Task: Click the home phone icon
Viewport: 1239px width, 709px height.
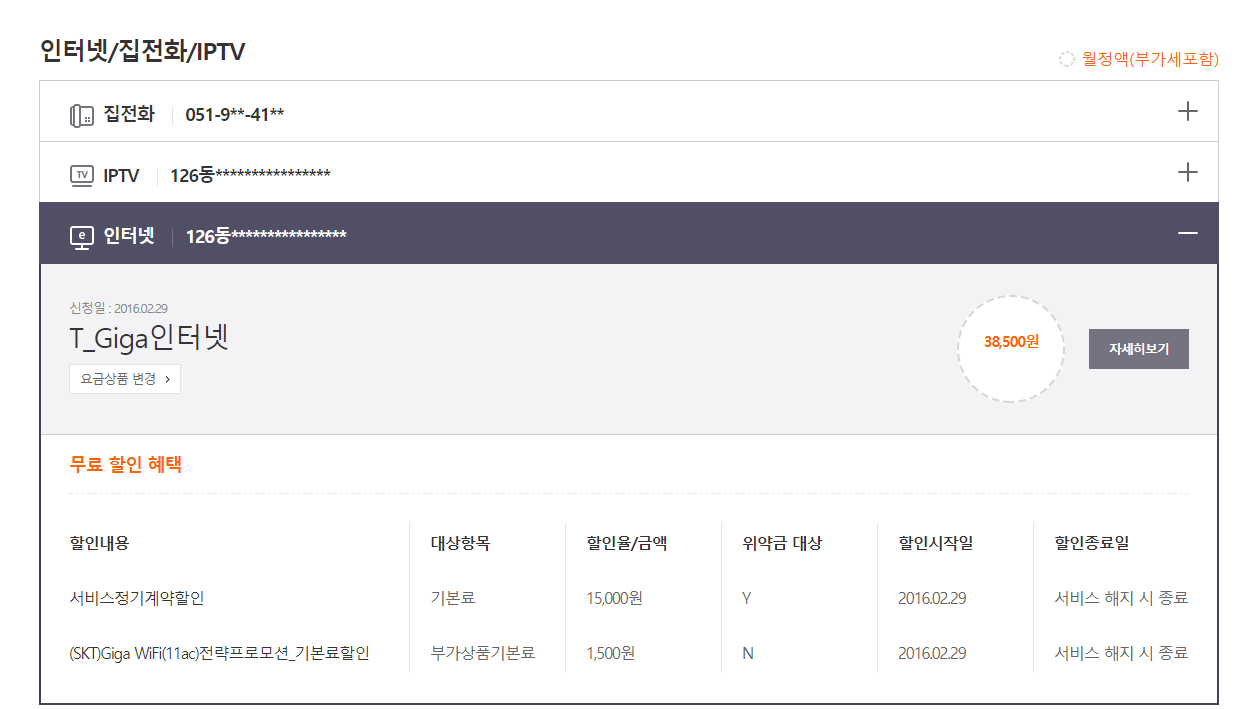Action: (81, 115)
